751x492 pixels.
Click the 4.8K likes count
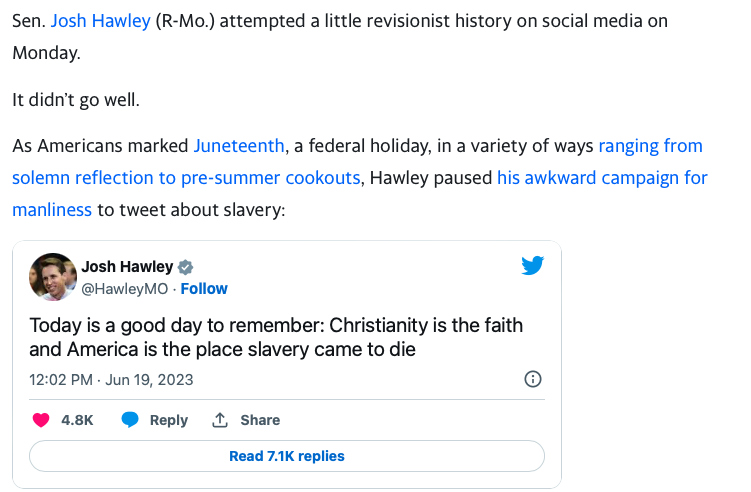[x=77, y=420]
